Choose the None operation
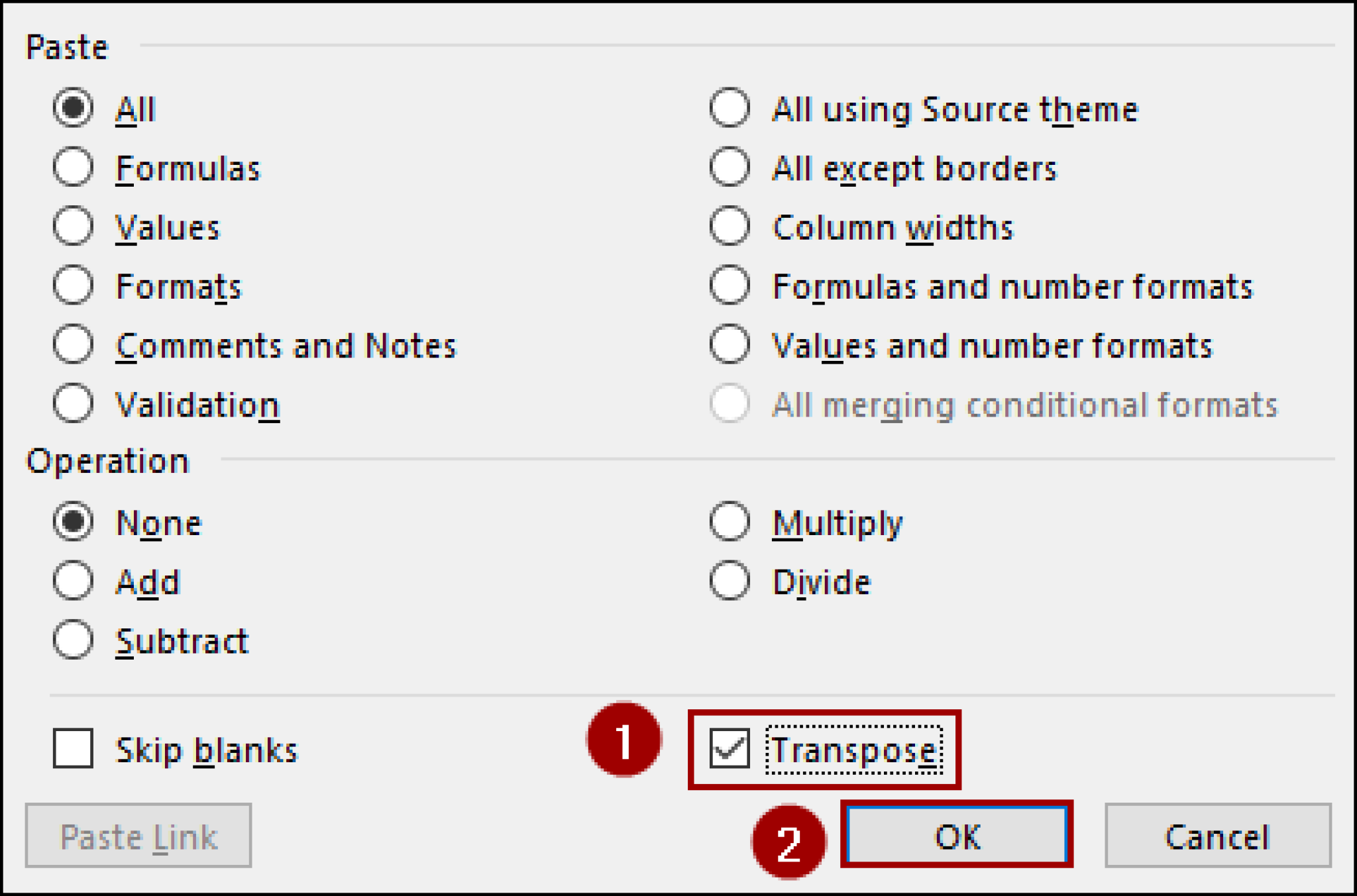The width and height of the screenshot is (1357, 896). [73, 521]
